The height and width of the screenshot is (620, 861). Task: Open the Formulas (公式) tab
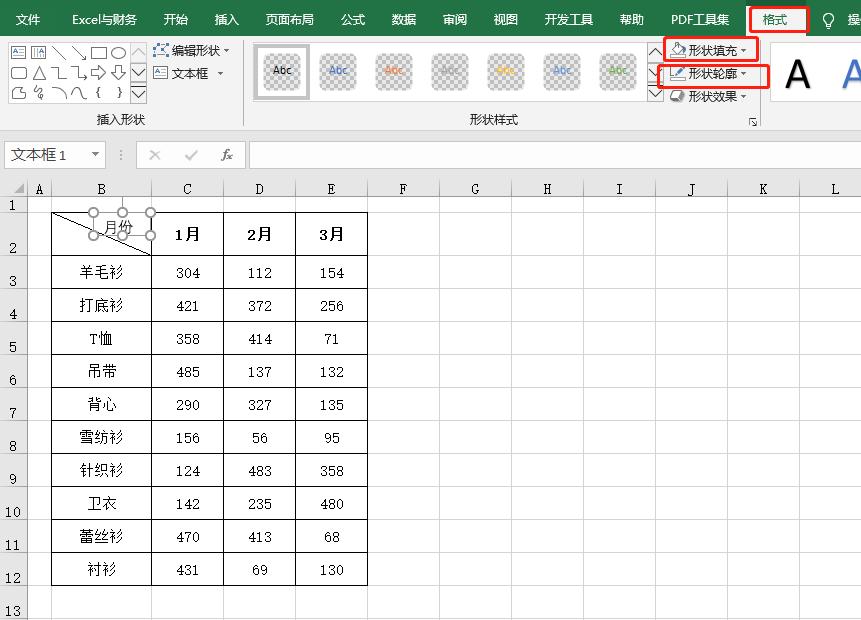353,20
